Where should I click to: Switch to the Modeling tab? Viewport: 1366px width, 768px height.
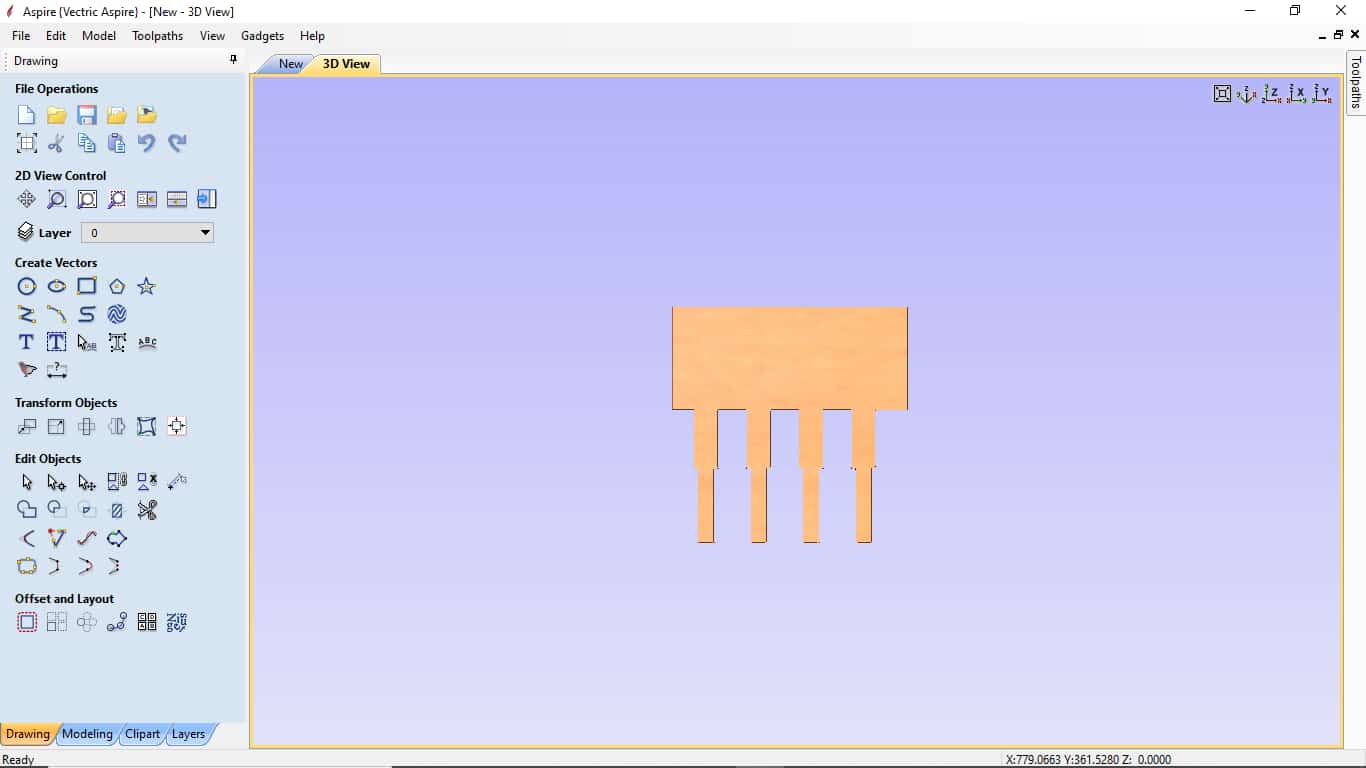pos(87,734)
